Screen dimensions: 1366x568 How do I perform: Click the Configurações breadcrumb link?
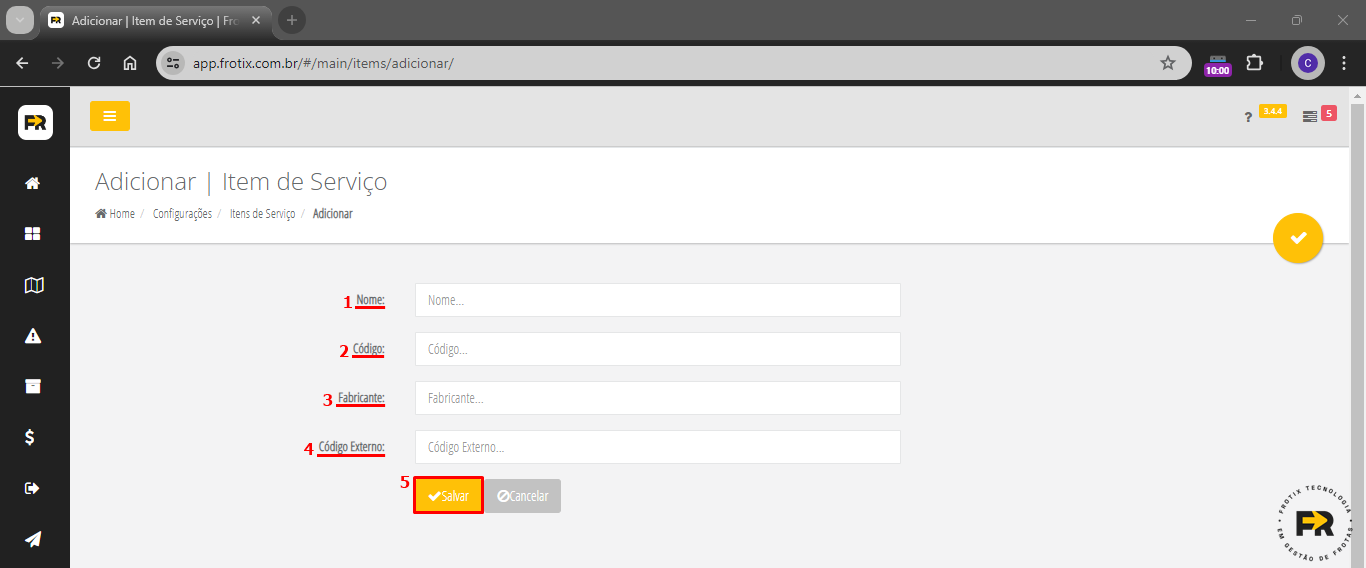coord(182,214)
